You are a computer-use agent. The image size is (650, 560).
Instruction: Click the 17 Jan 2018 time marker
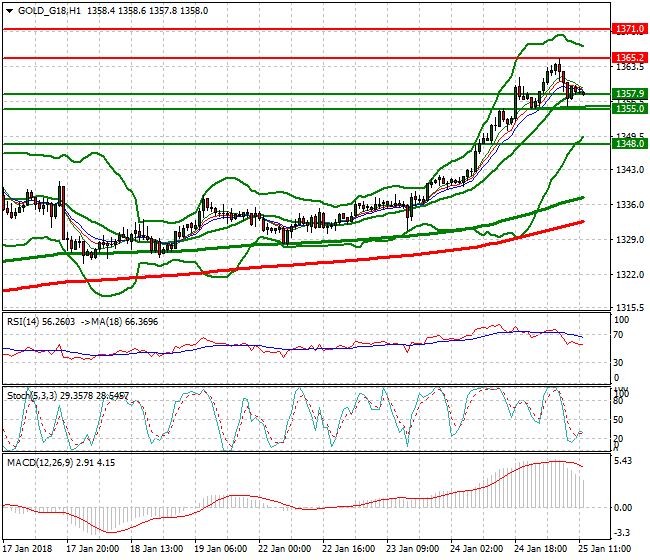point(27,549)
